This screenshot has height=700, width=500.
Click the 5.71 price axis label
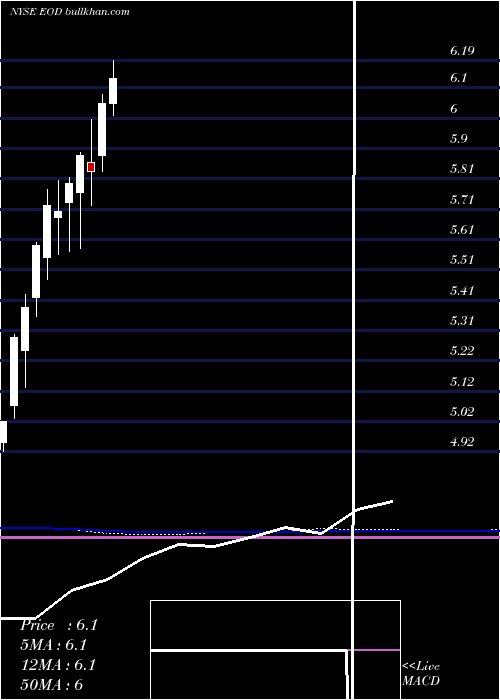(x=462, y=200)
